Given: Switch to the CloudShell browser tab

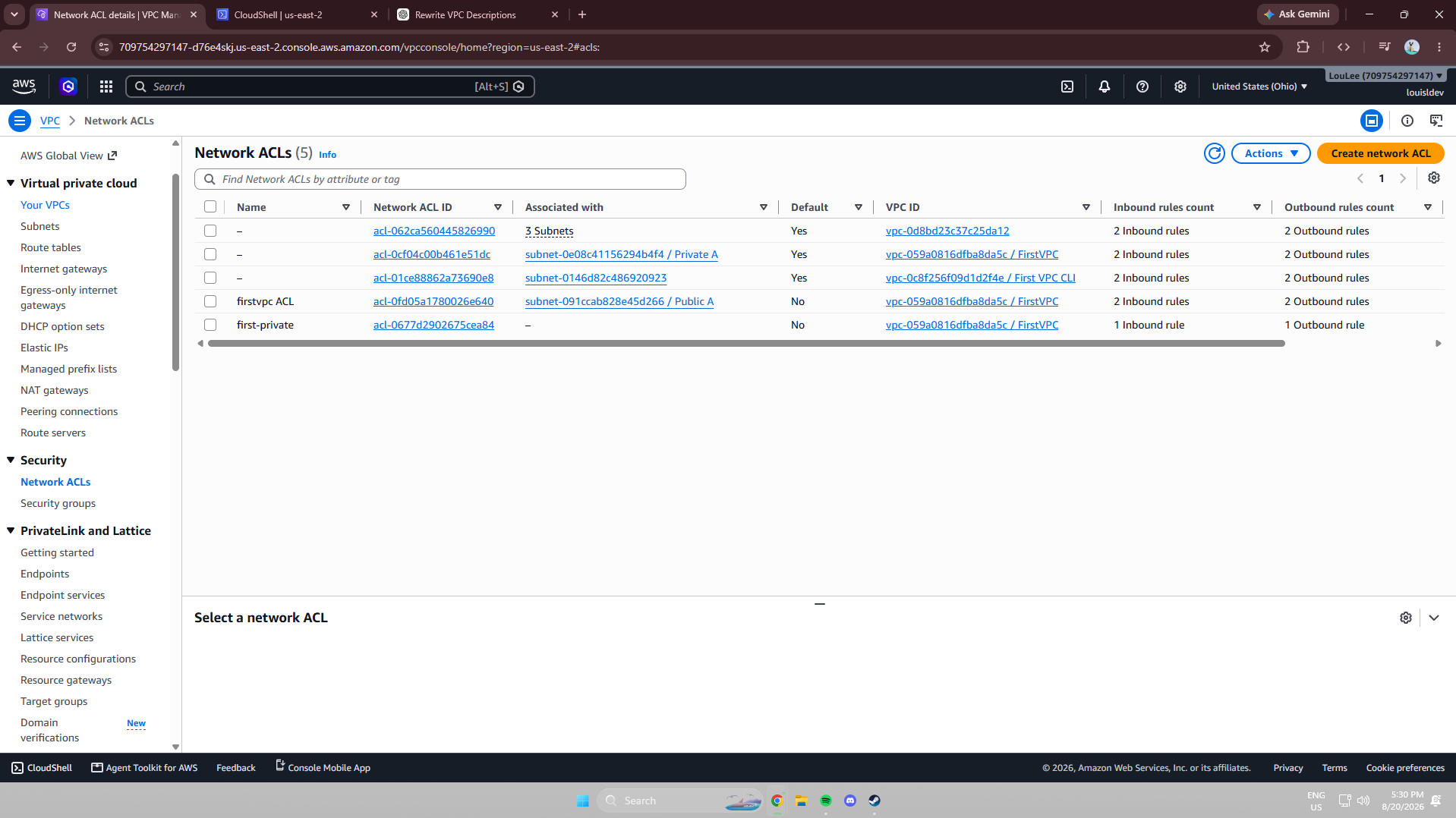Looking at the screenshot, I should (x=297, y=14).
